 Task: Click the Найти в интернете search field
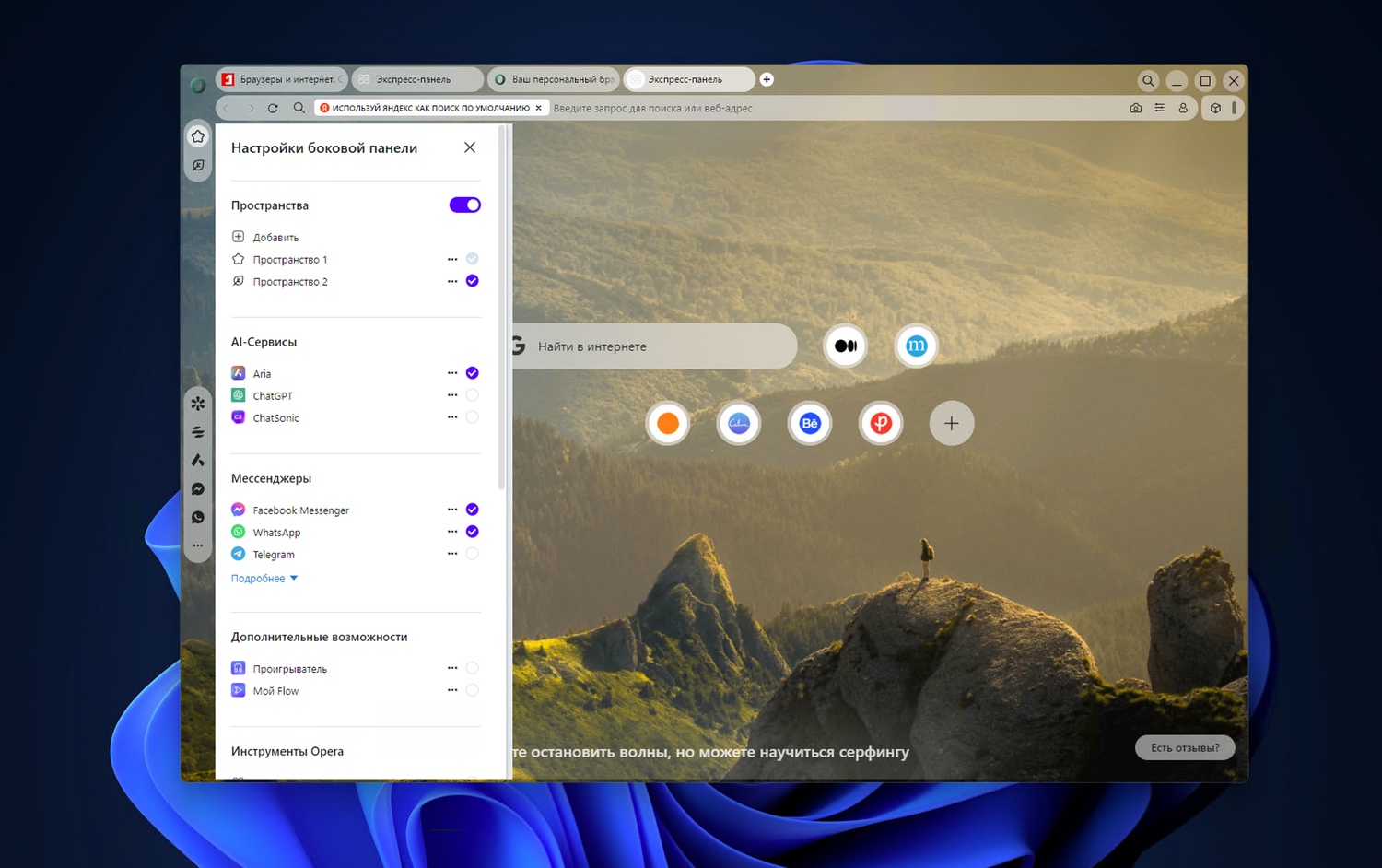pyautogui.click(x=654, y=346)
